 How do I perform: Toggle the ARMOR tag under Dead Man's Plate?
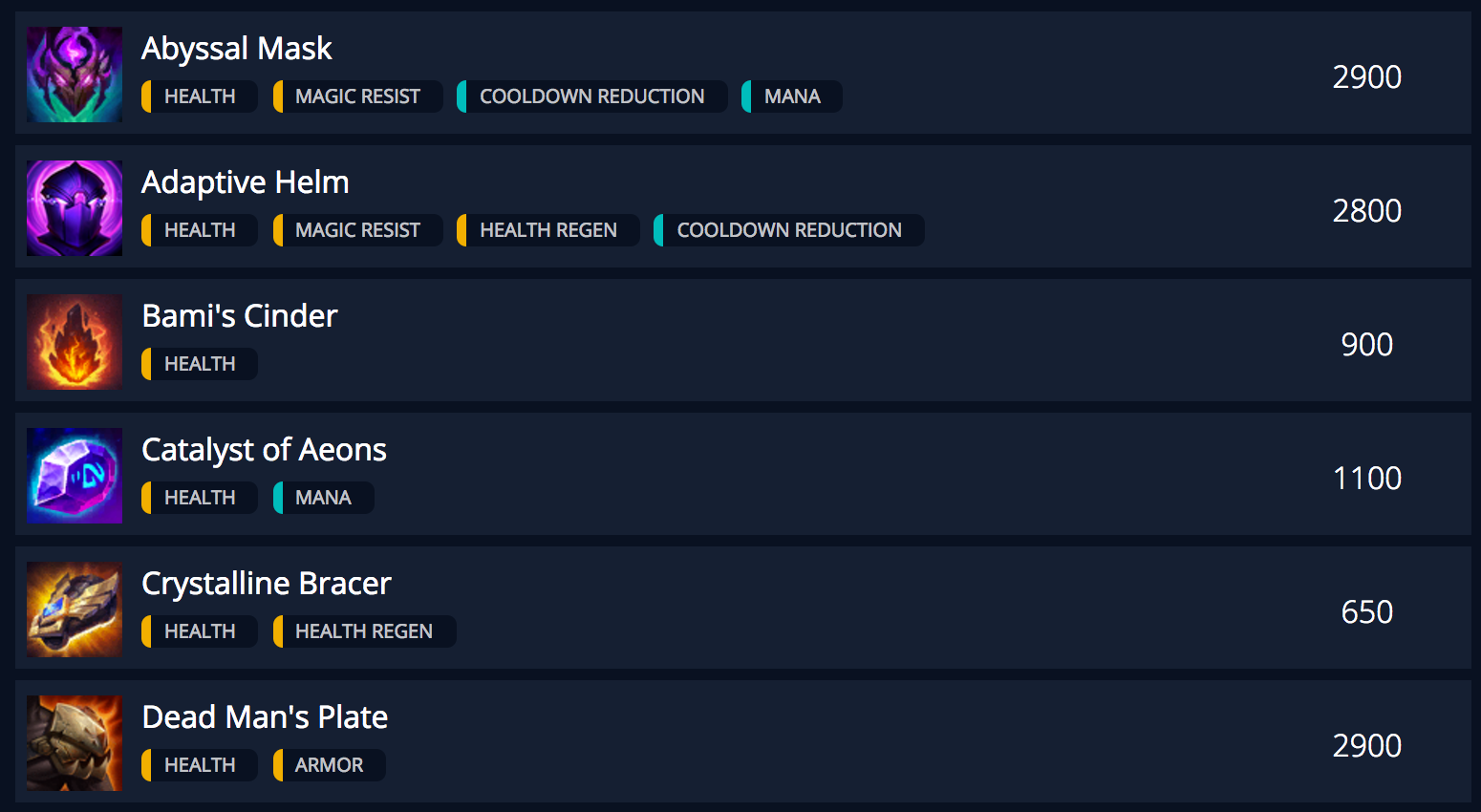click(328, 764)
